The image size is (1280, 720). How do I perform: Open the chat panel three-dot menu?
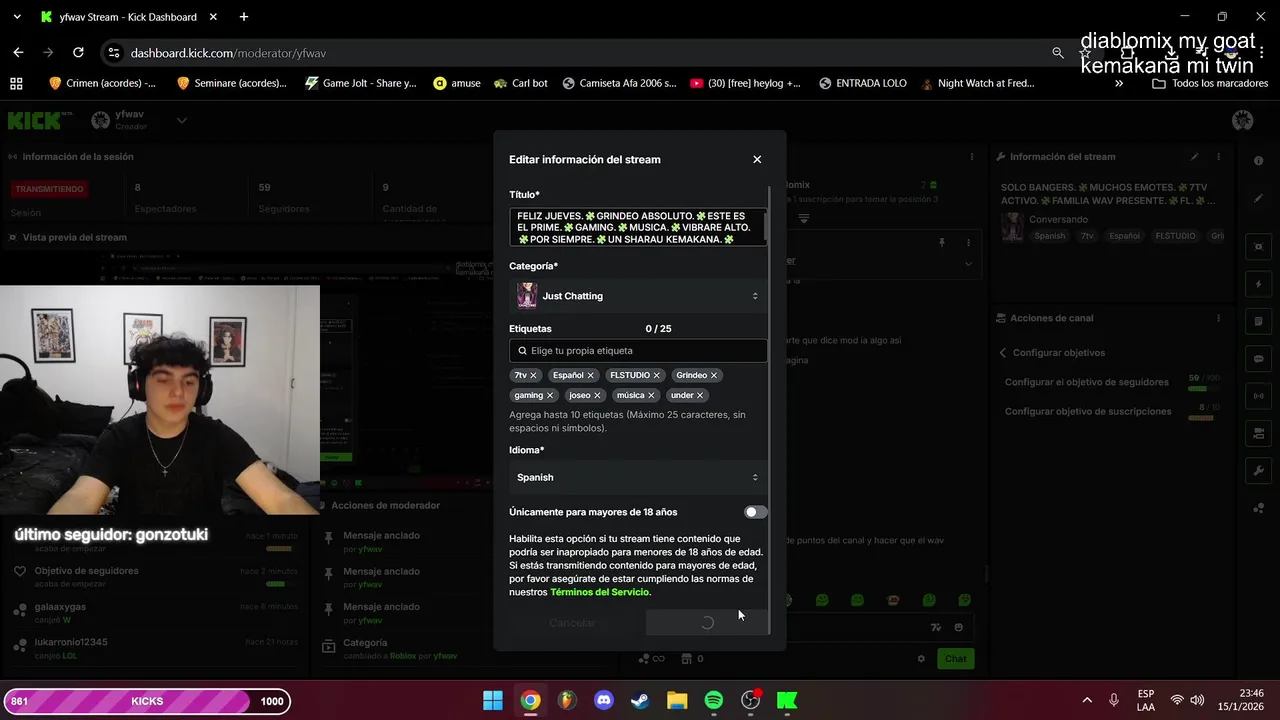(x=972, y=157)
